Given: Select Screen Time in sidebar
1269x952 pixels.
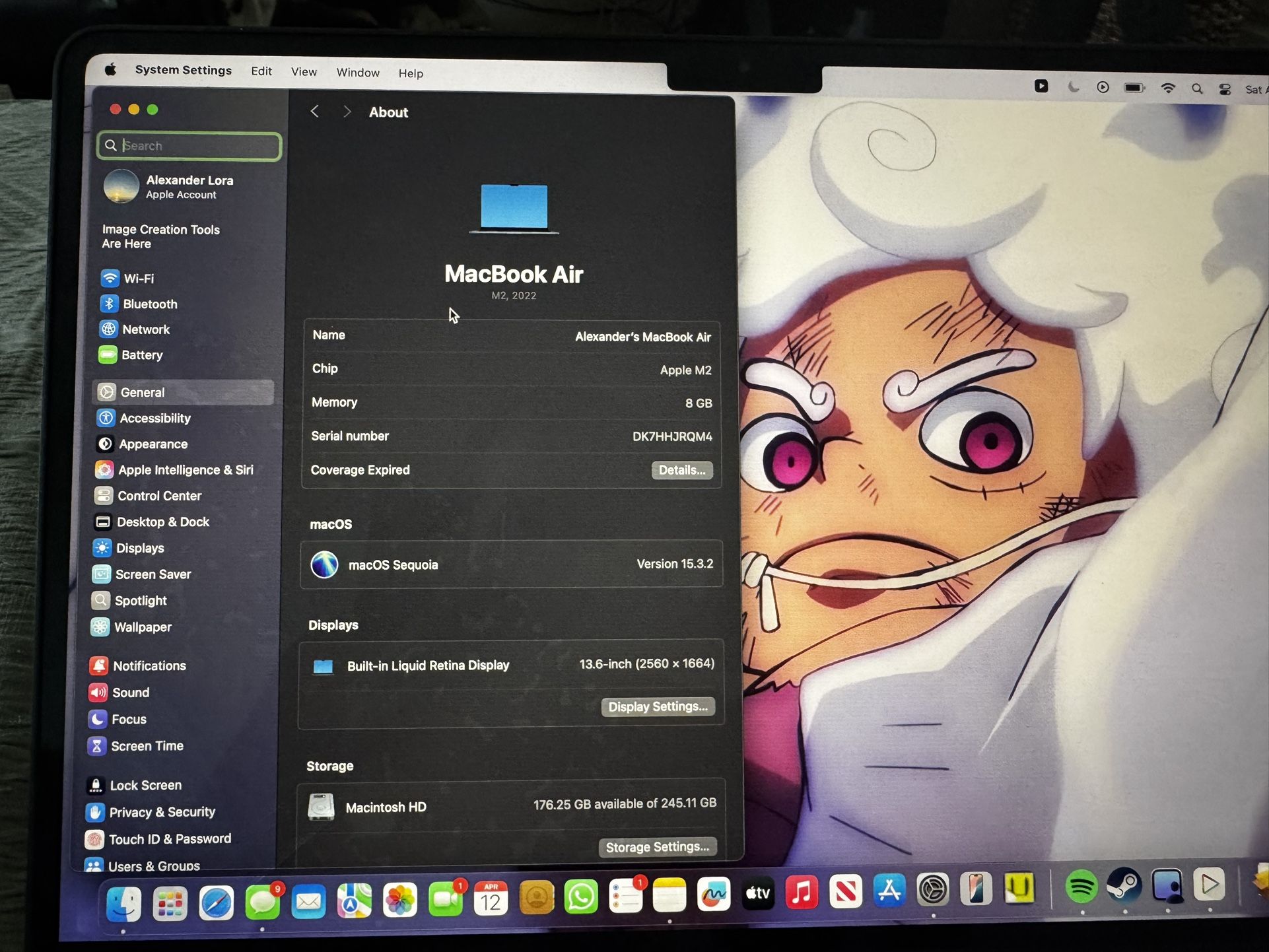Looking at the screenshot, I should point(135,746).
